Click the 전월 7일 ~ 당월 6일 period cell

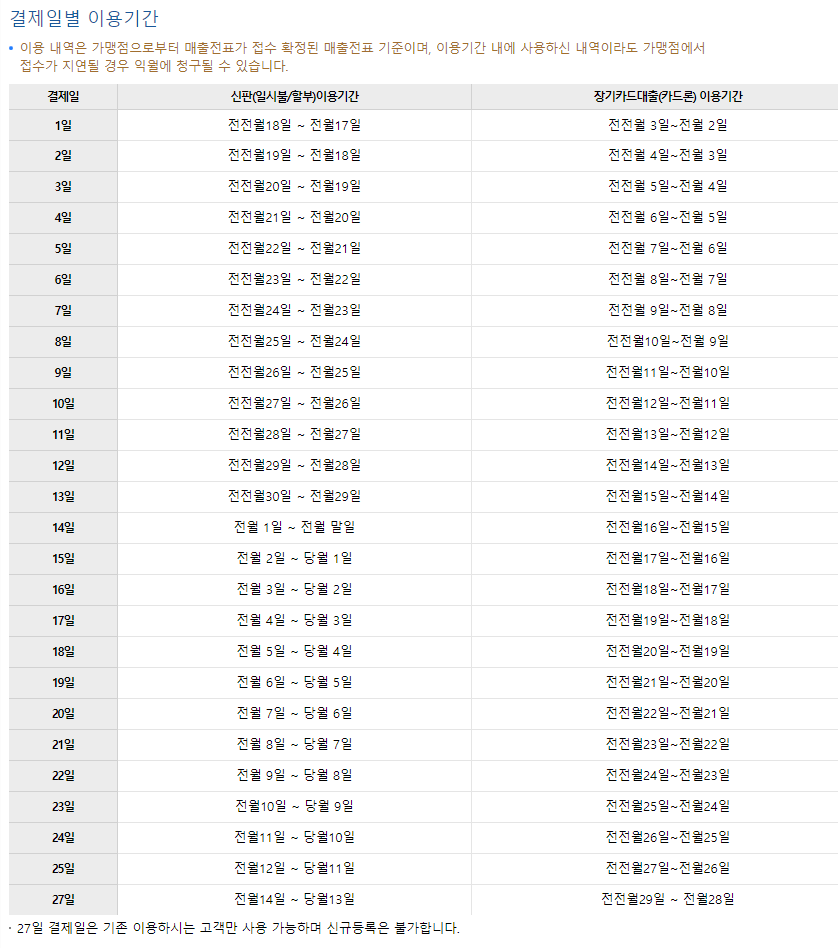[x=294, y=714]
